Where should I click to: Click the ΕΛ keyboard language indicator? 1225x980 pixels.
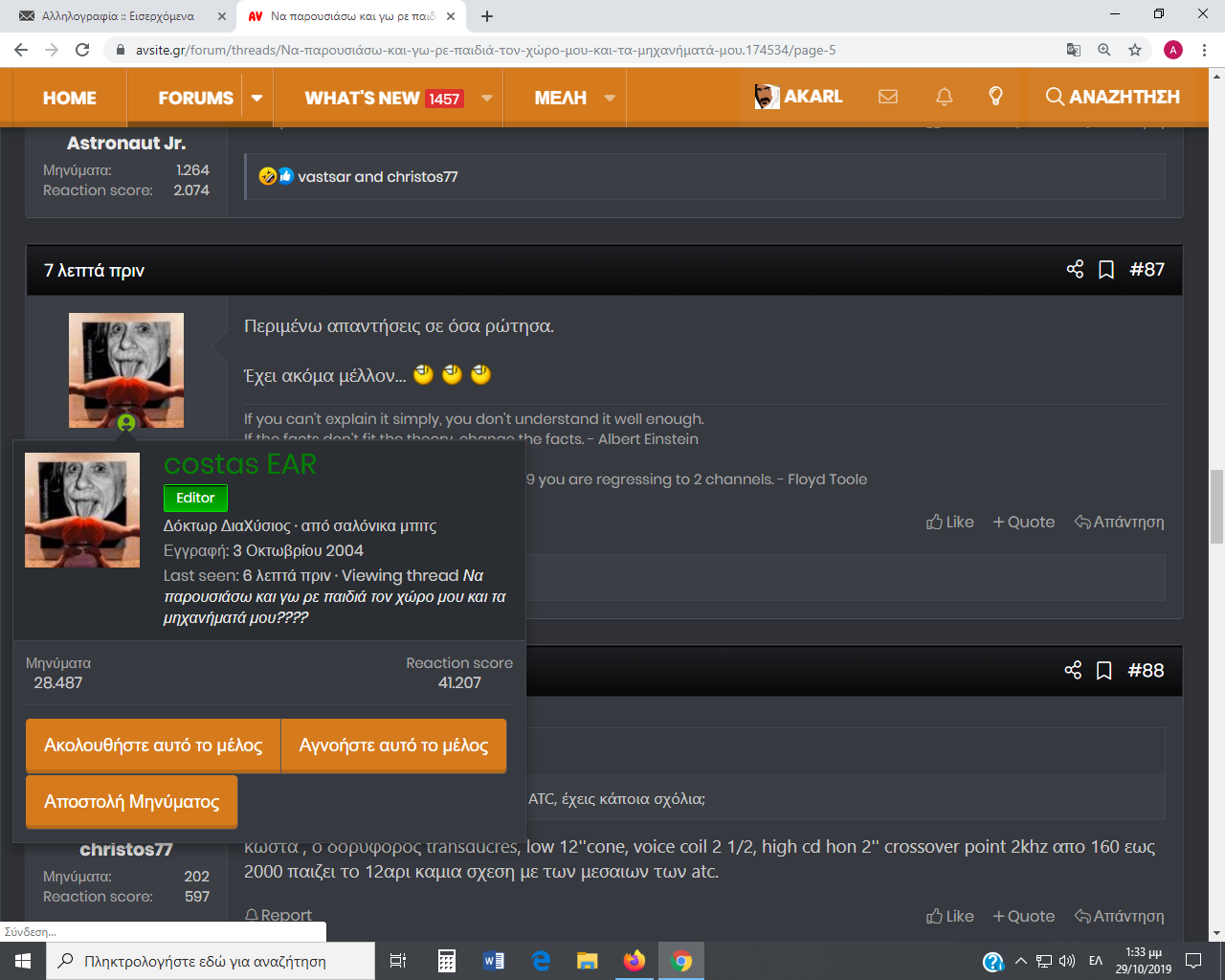click(1096, 961)
